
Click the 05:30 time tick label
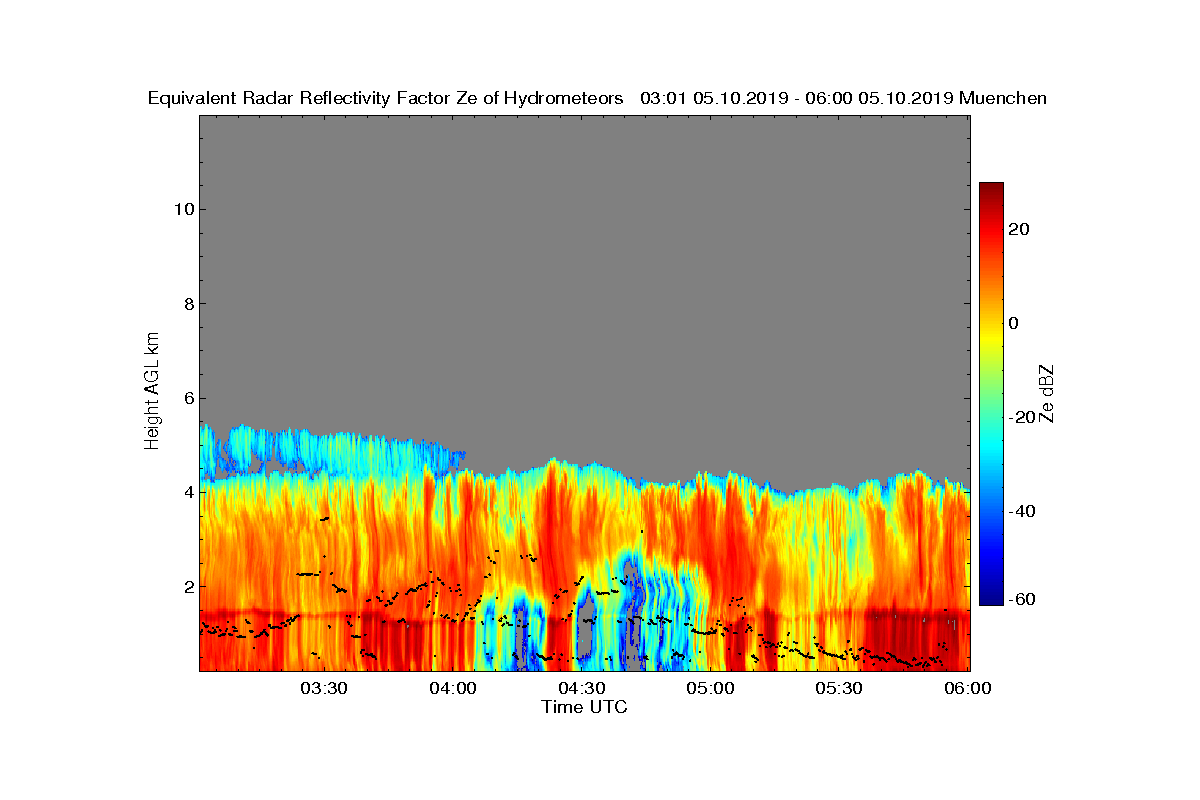pyautogui.click(x=840, y=688)
